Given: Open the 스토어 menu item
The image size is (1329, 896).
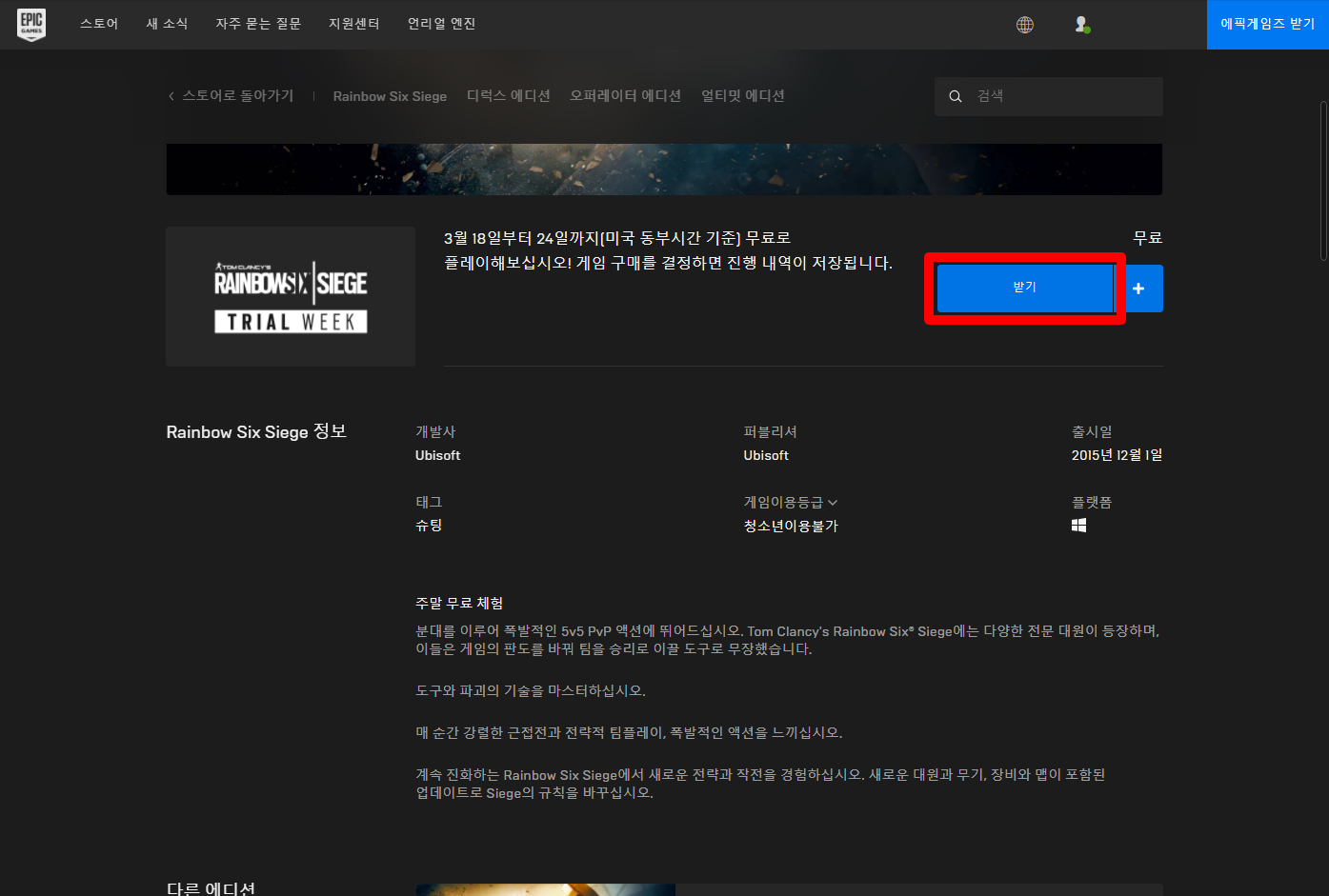Looking at the screenshot, I should point(99,24).
